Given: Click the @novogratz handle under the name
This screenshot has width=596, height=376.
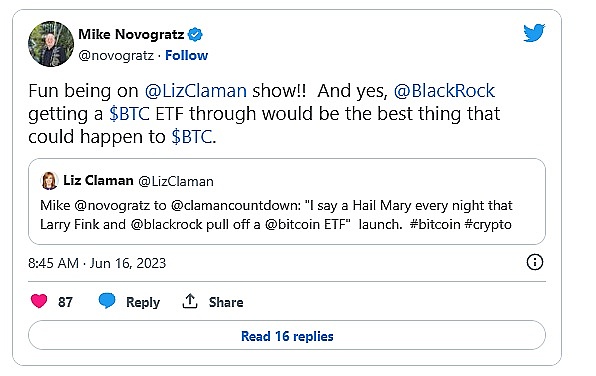Looking at the screenshot, I should point(116,56).
